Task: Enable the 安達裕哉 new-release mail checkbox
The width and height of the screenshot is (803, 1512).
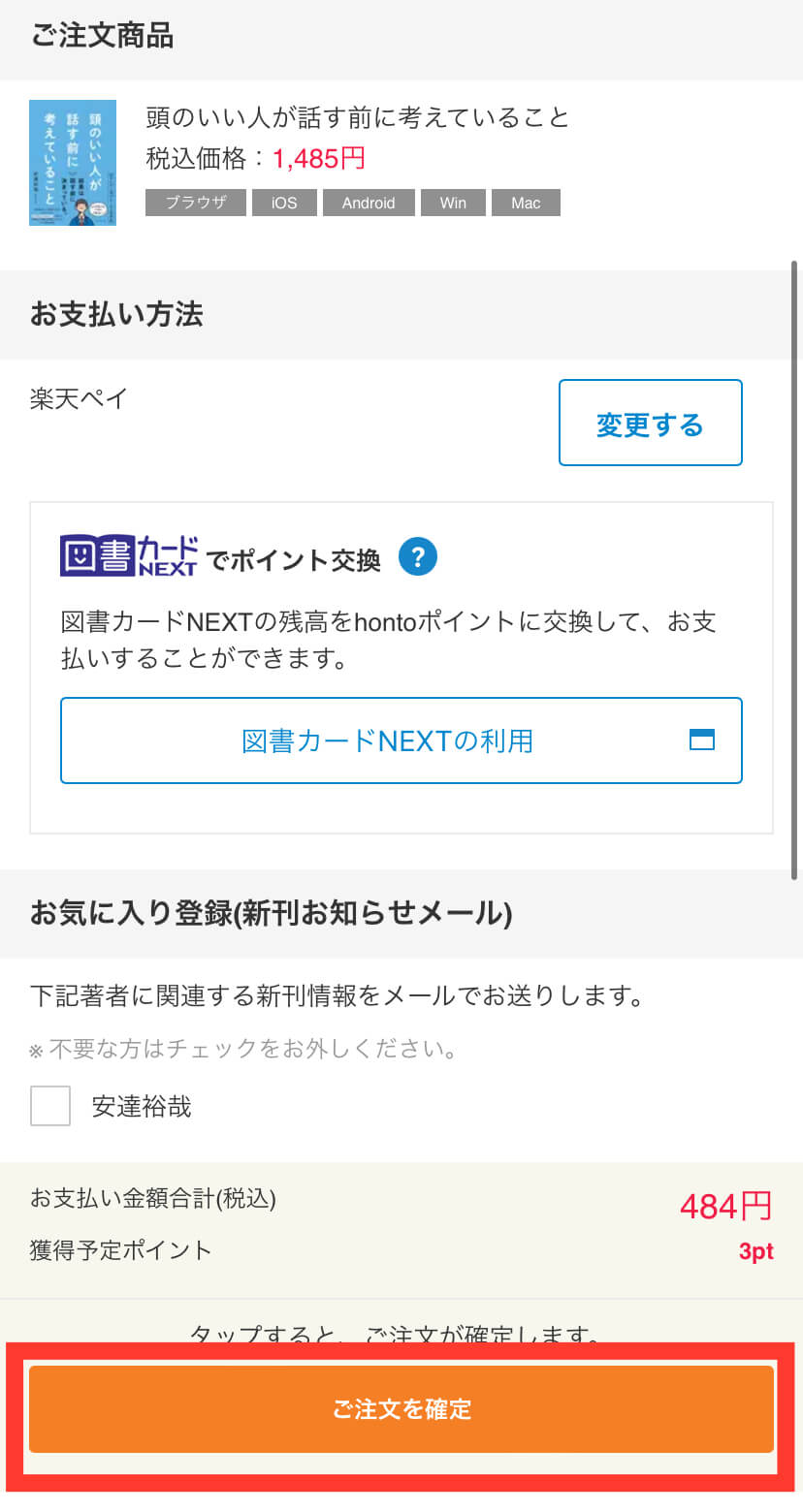Action: 49,1106
